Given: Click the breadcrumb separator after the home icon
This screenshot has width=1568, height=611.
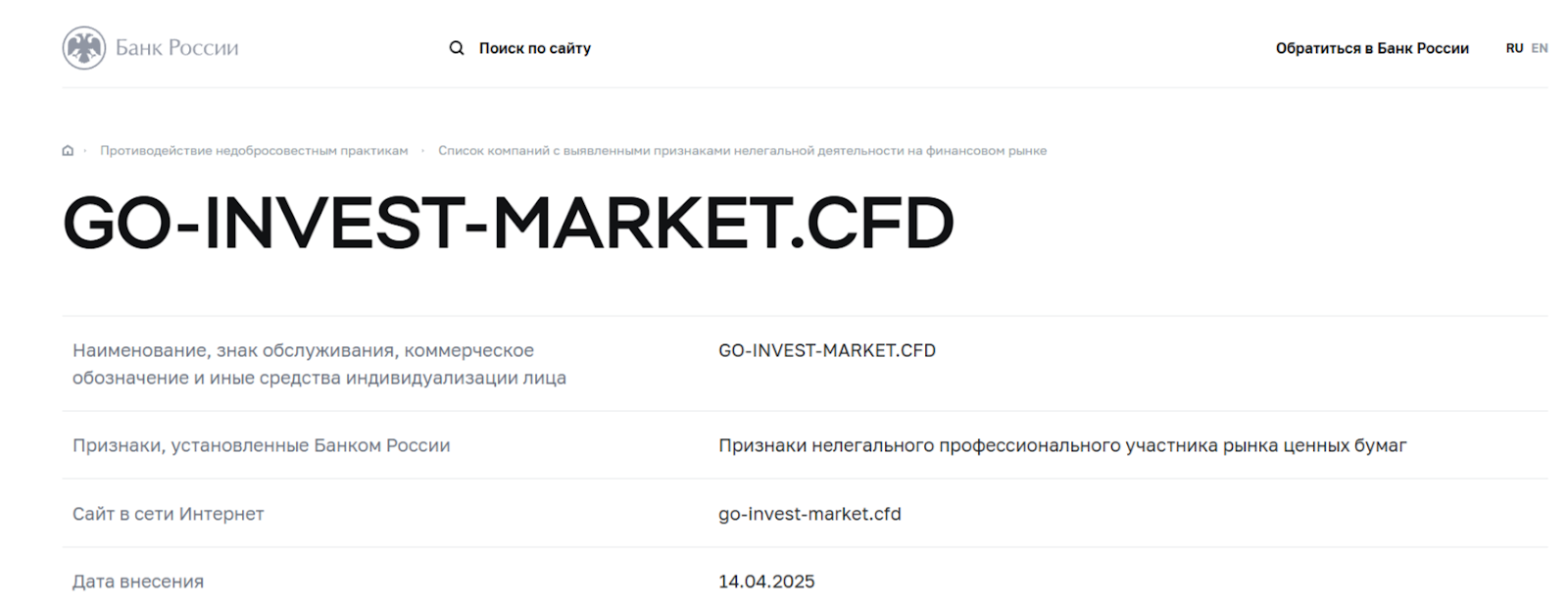Looking at the screenshot, I should [x=85, y=151].
